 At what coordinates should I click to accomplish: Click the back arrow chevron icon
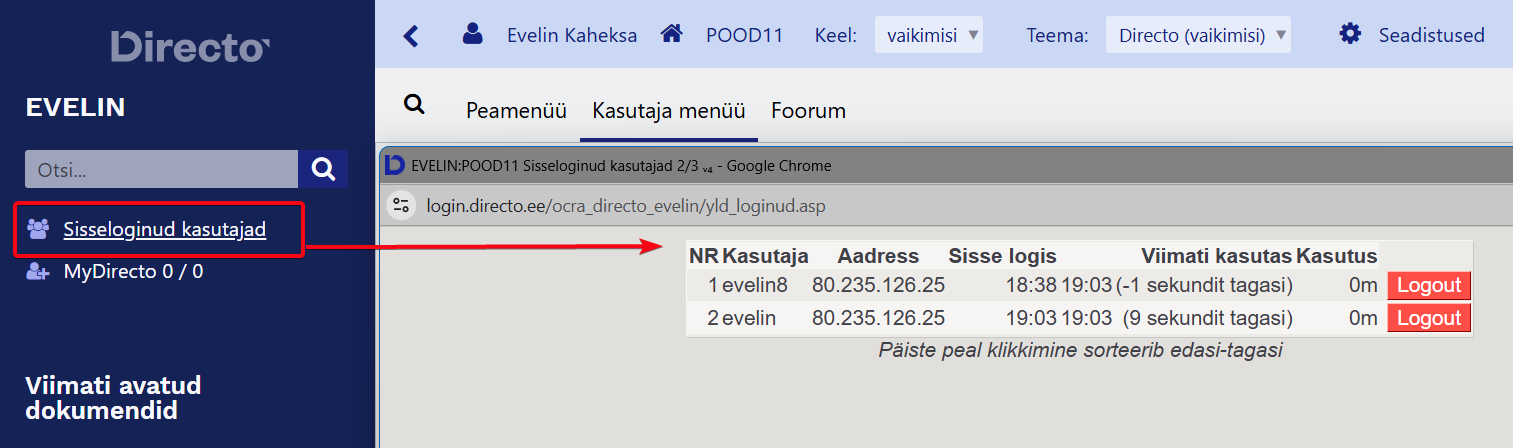point(410,36)
